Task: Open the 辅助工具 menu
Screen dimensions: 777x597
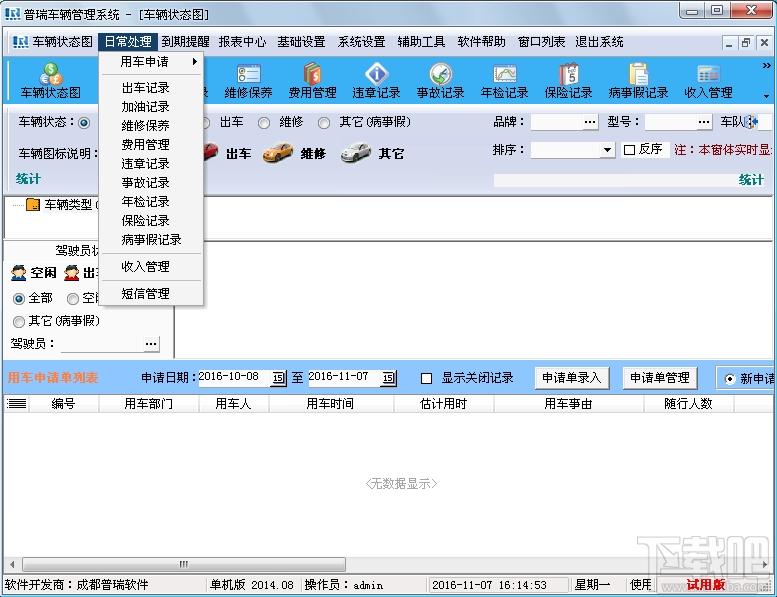Action: pos(421,42)
